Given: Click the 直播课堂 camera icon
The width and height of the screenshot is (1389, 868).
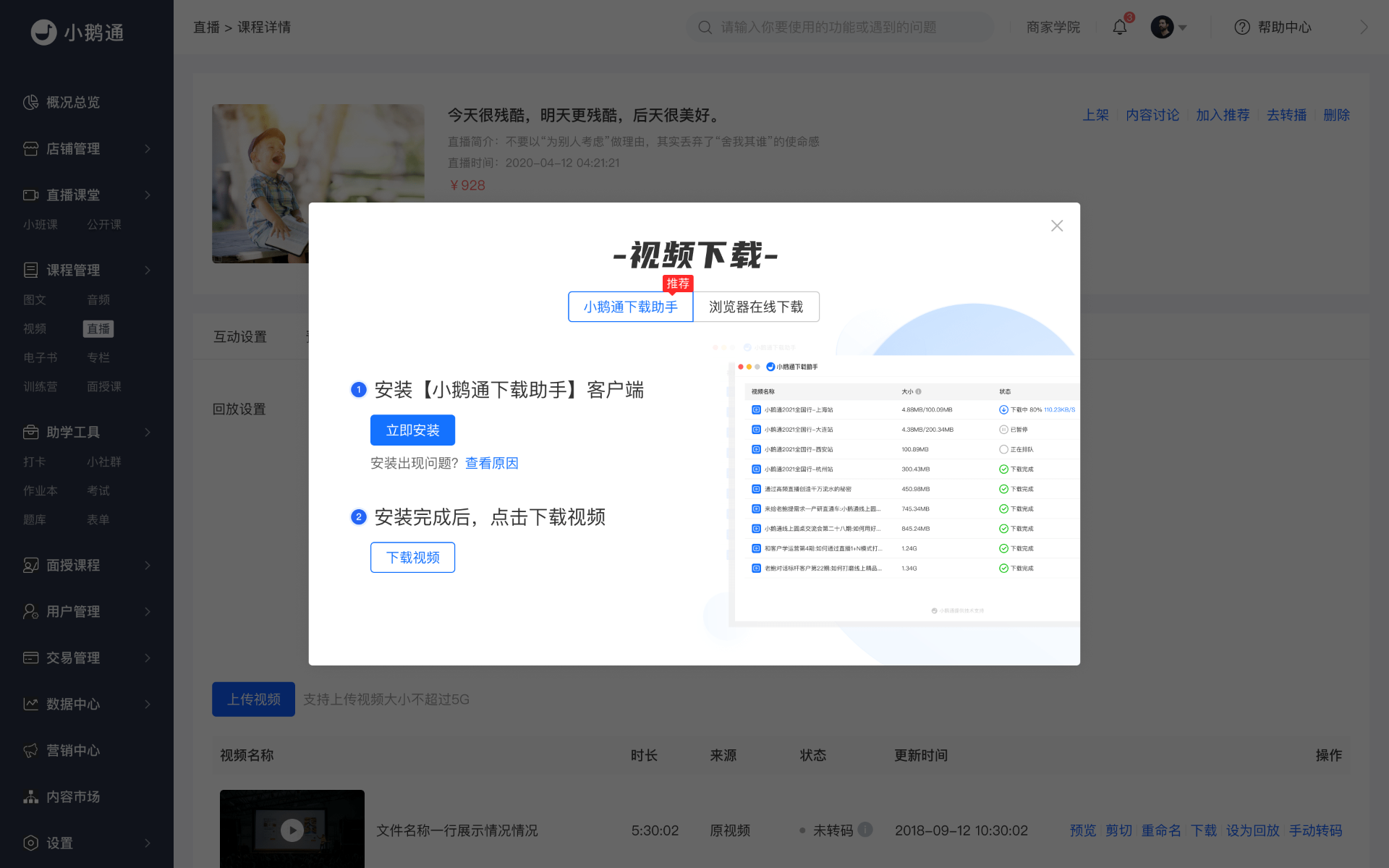Looking at the screenshot, I should coord(30,195).
